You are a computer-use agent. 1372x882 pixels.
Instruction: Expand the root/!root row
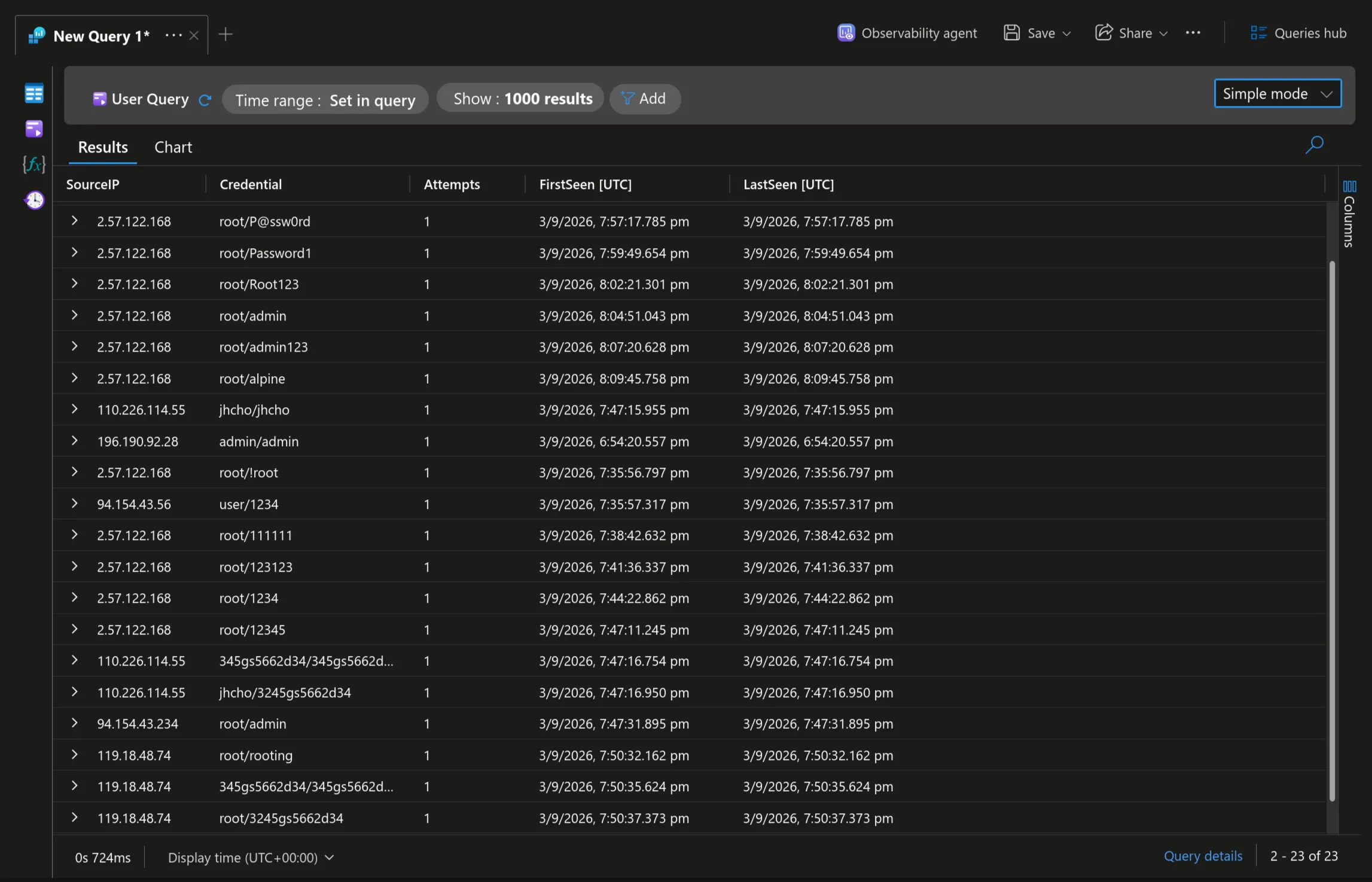point(74,472)
